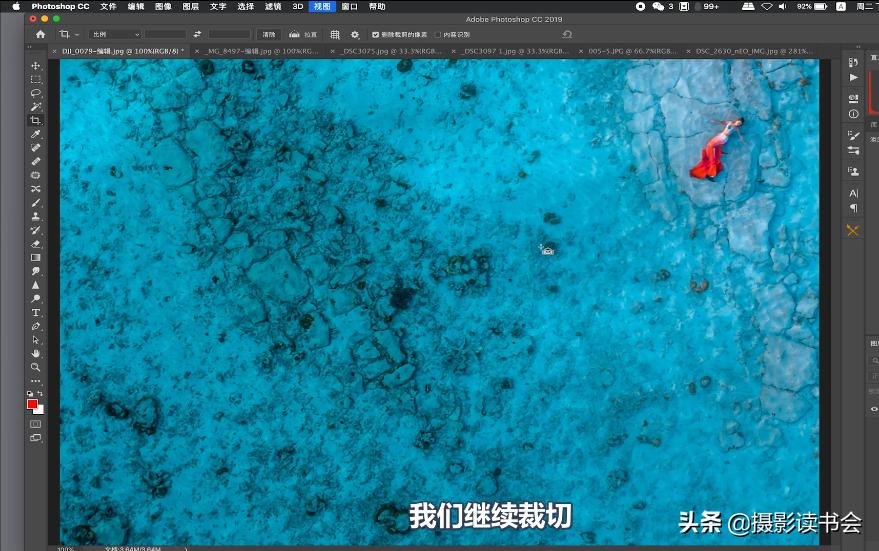Open the Paragraph panel icon
The height and width of the screenshot is (551, 879).
click(x=853, y=208)
